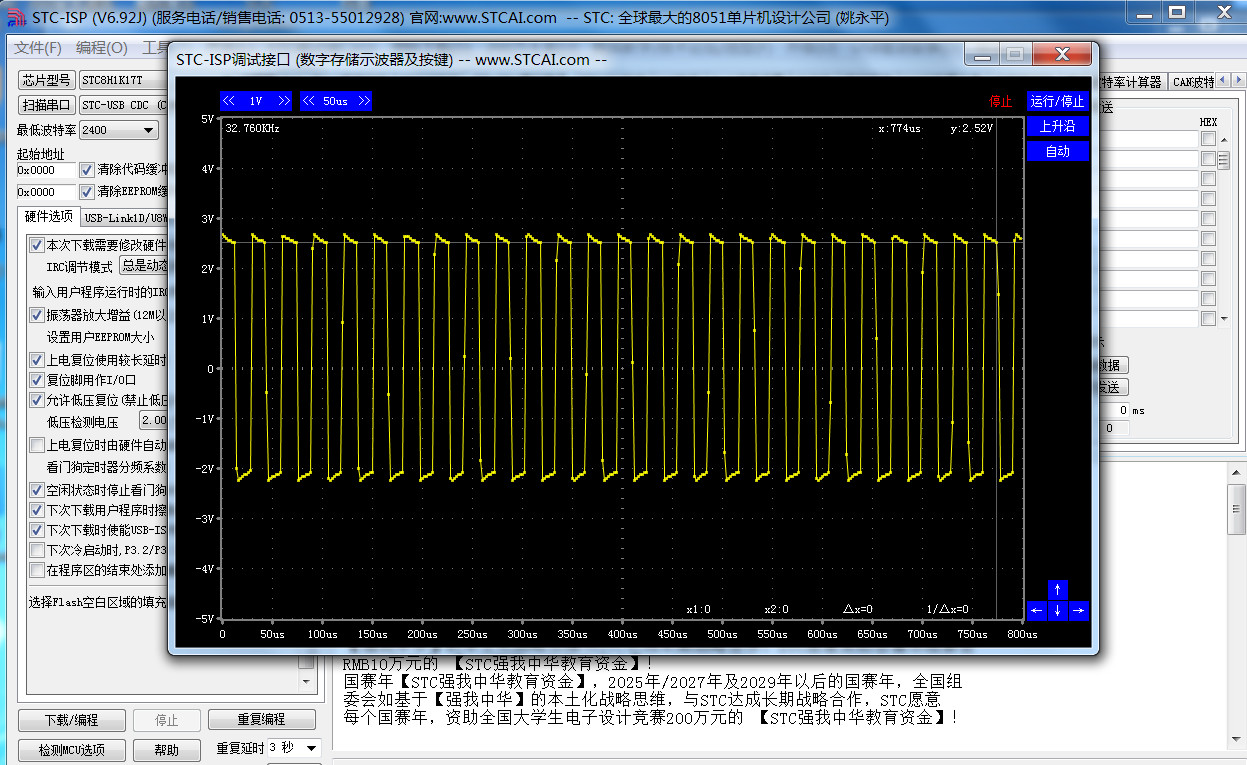Open the 编程(O) menu
This screenshot has width=1247, height=765.
102,48
